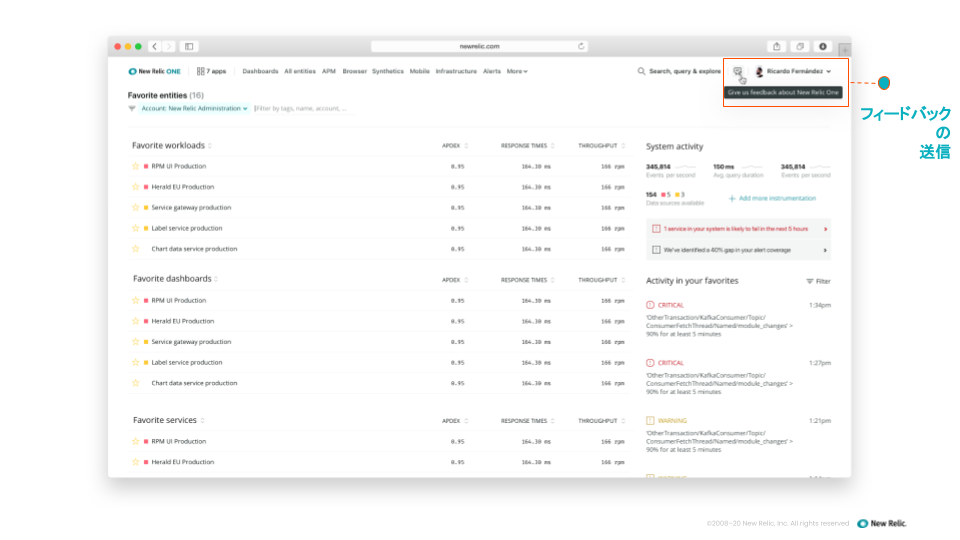960x540 pixels.
Task: Toggle star for RPM UI Production service
Action: click(x=136, y=441)
